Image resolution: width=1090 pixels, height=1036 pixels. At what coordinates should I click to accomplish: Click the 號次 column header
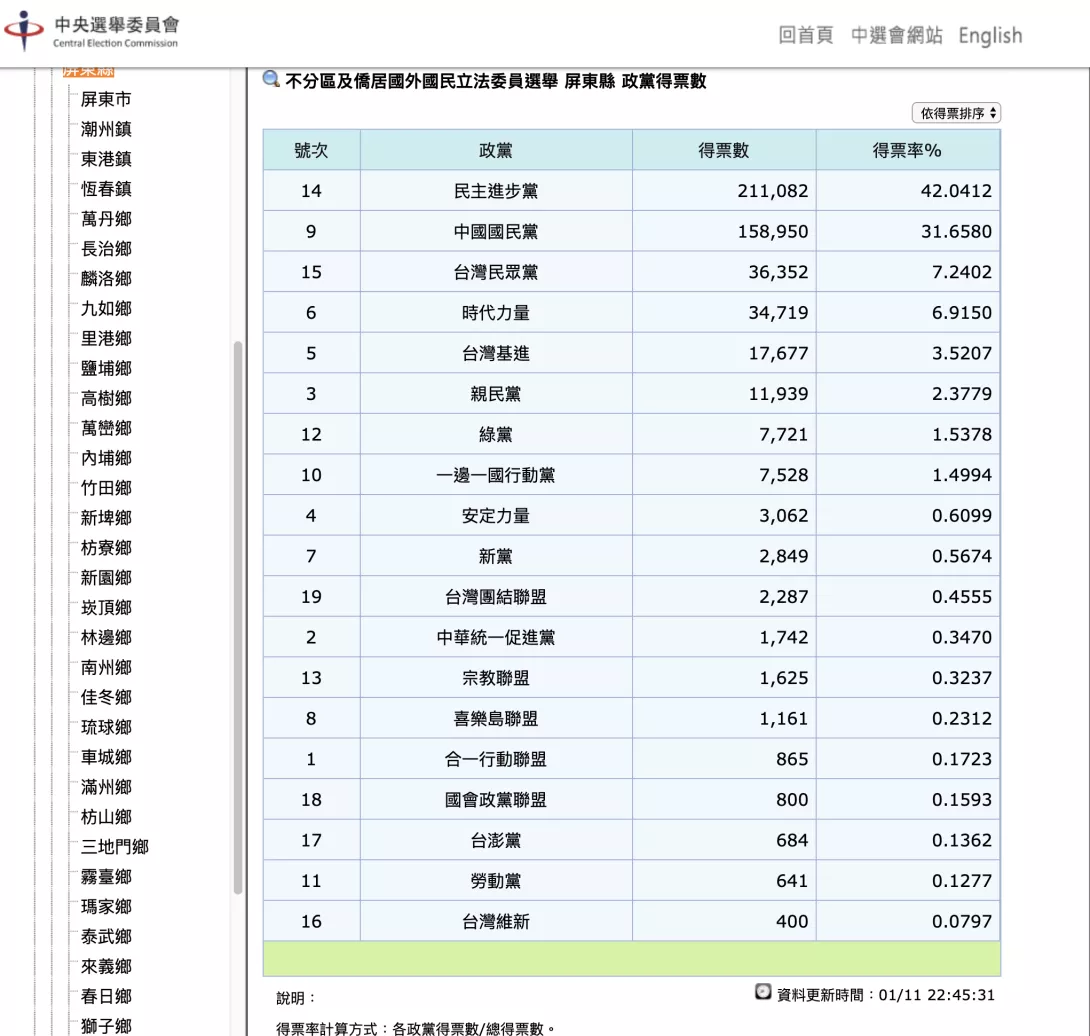311,150
